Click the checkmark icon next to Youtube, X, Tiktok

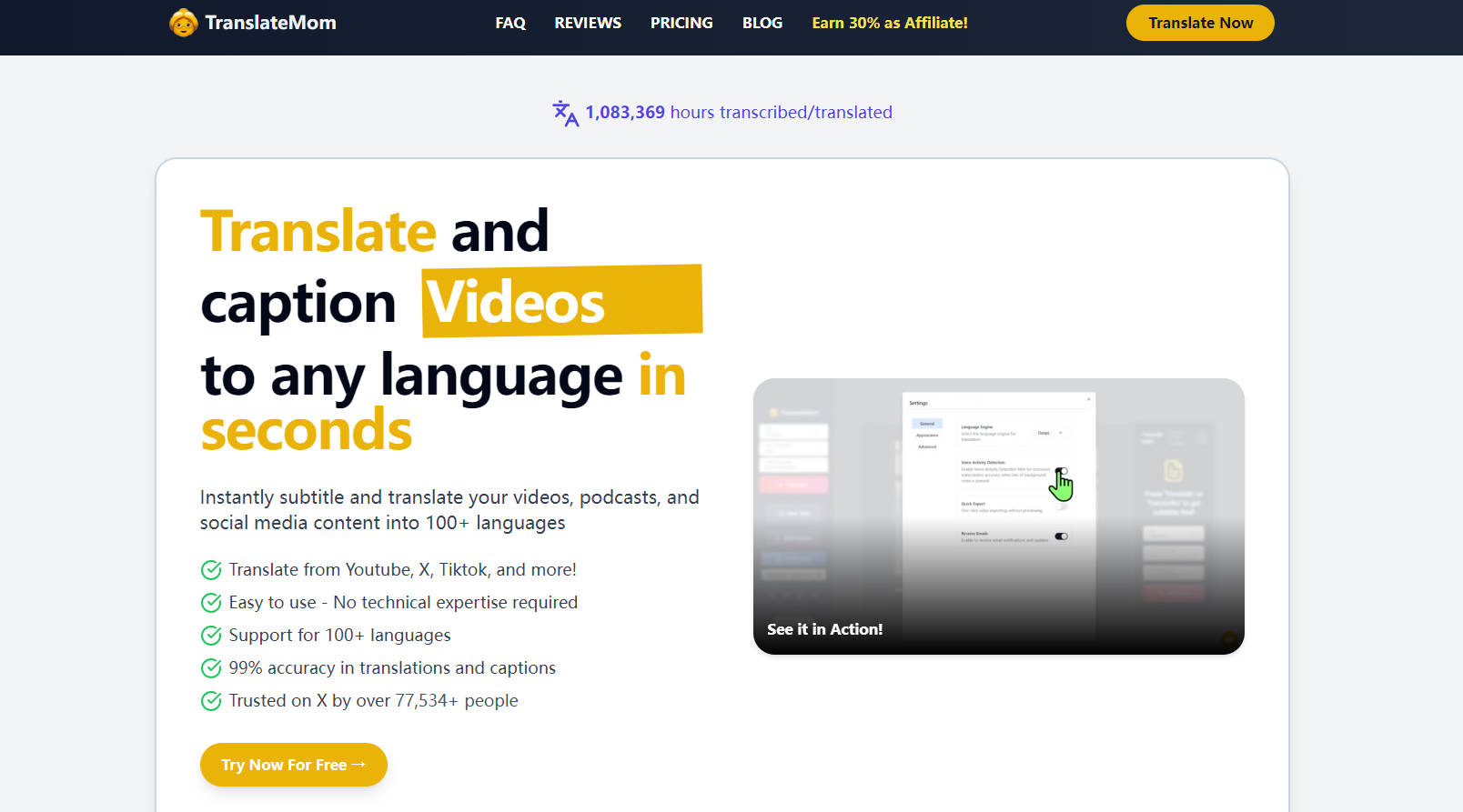tap(211, 570)
